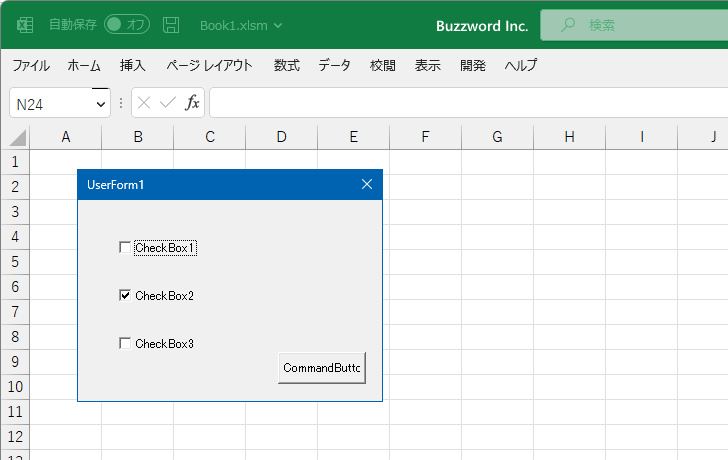Viewport: 728px width, 460px height.
Task: Open the 校閲 (Review) tab
Action: [383, 65]
